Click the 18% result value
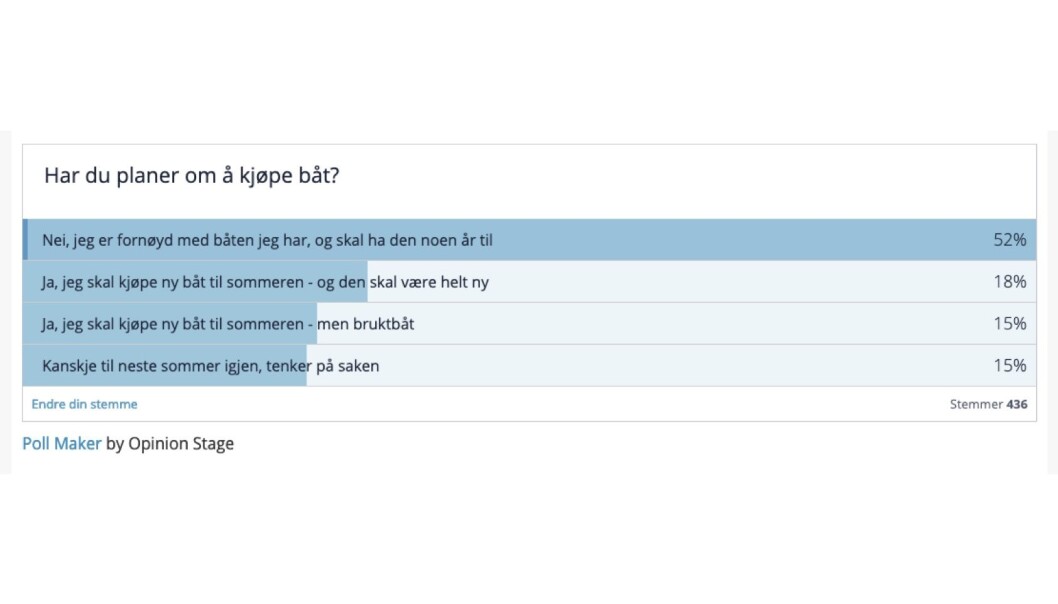The image size is (1058, 604). [1009, 281]
